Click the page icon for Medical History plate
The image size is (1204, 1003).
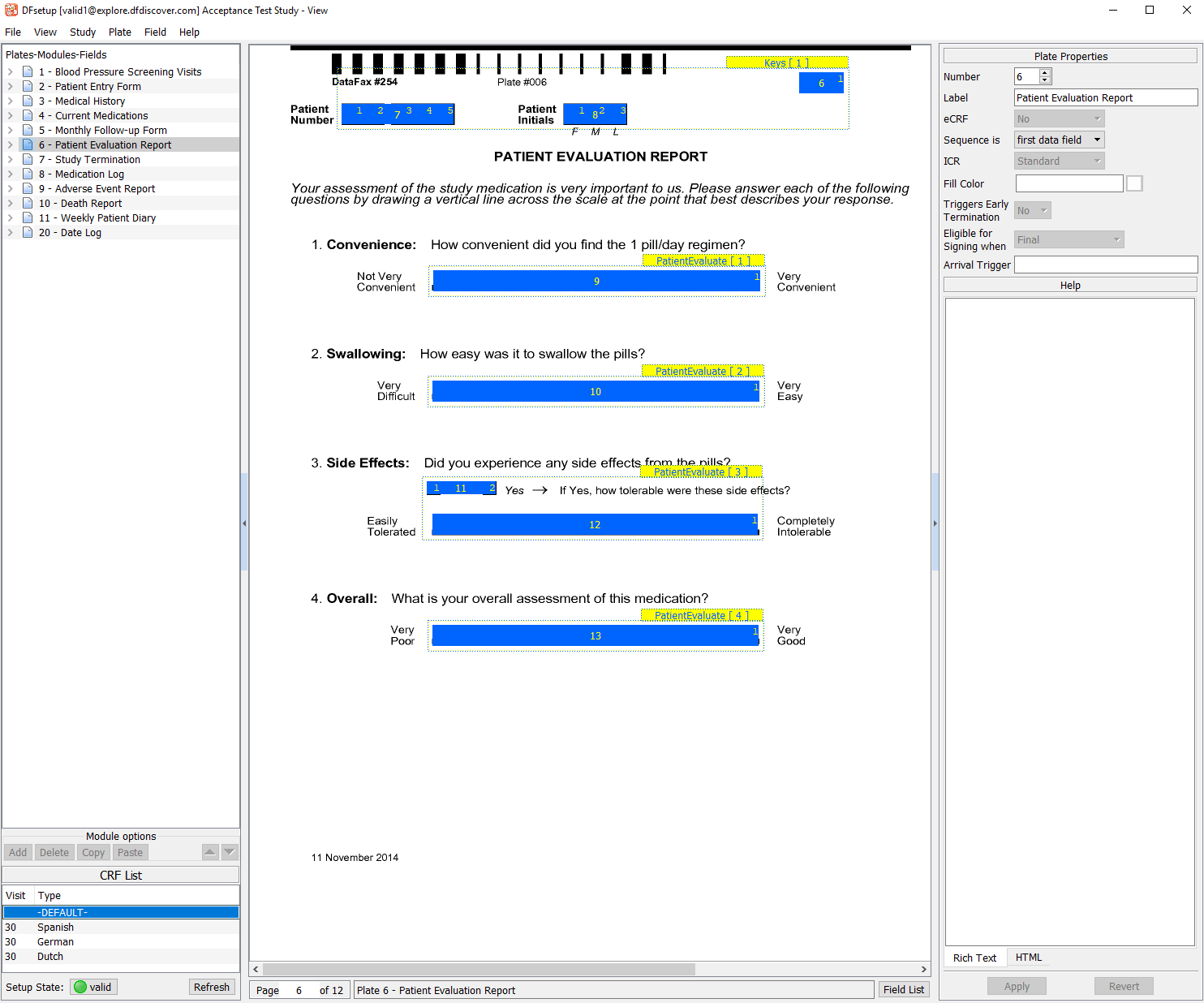(28, 101)
